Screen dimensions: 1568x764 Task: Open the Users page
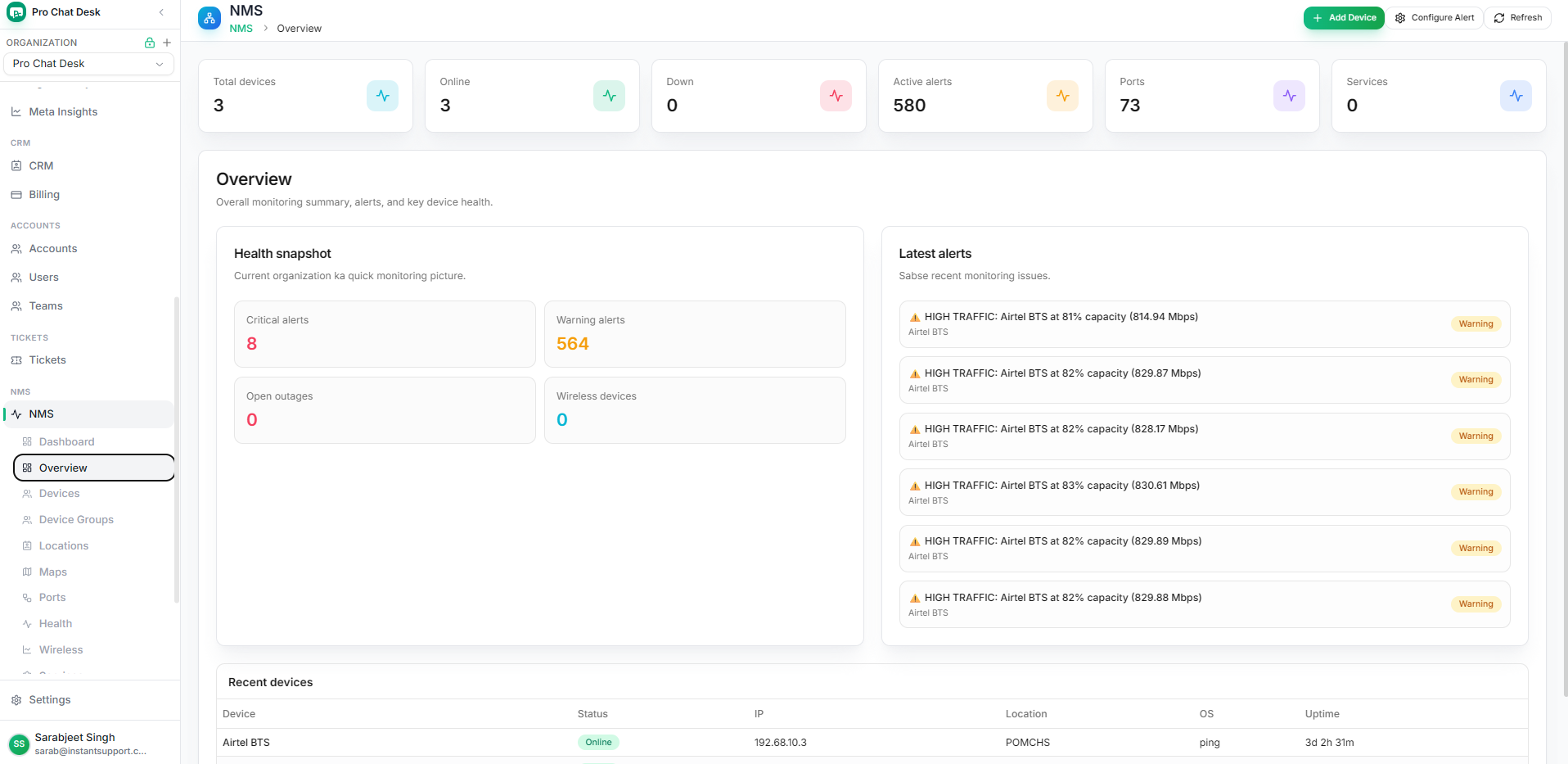pos(44,278)
